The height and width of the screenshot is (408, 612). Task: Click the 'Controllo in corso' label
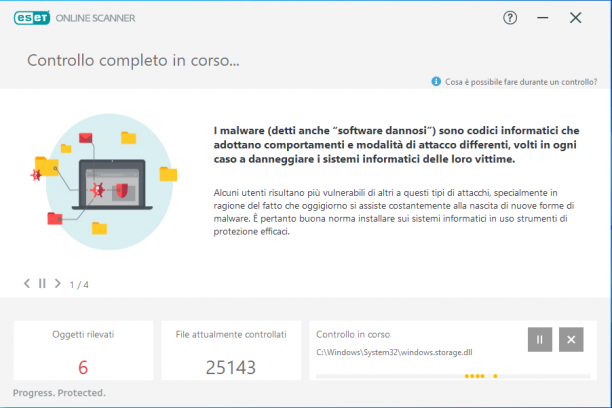[x=353, y=335]
